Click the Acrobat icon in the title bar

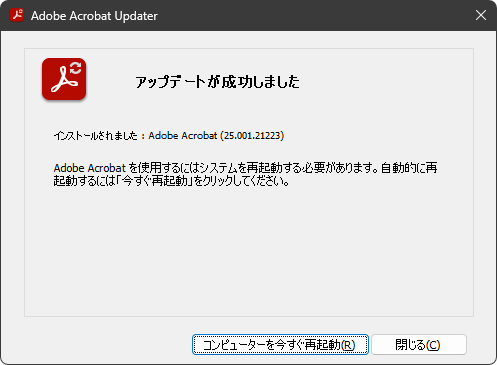click(x=17, y=15)
